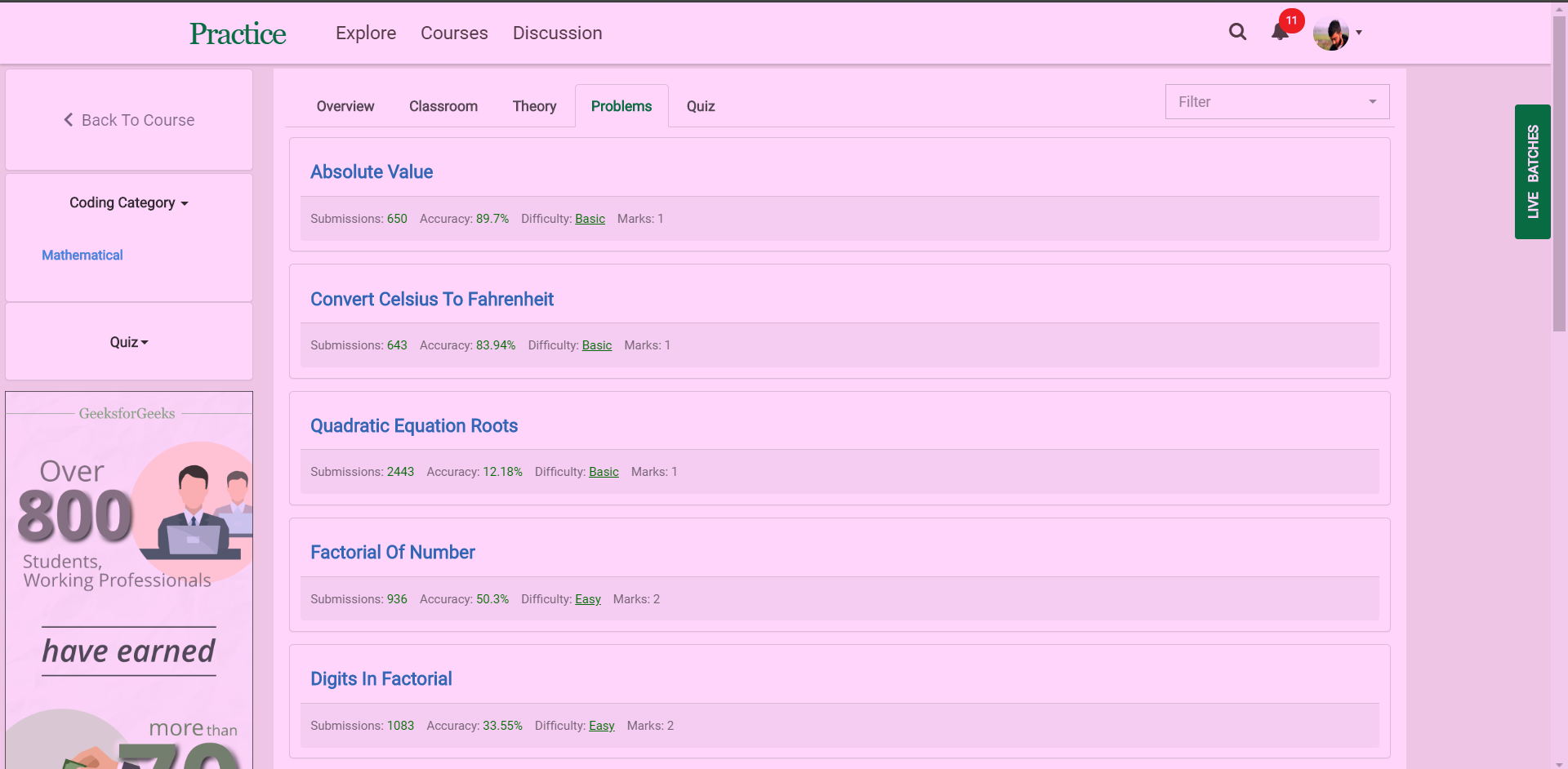
Task: Click Easy difficulty for Factorial Of Number
Action: click(x=588, y=599)
